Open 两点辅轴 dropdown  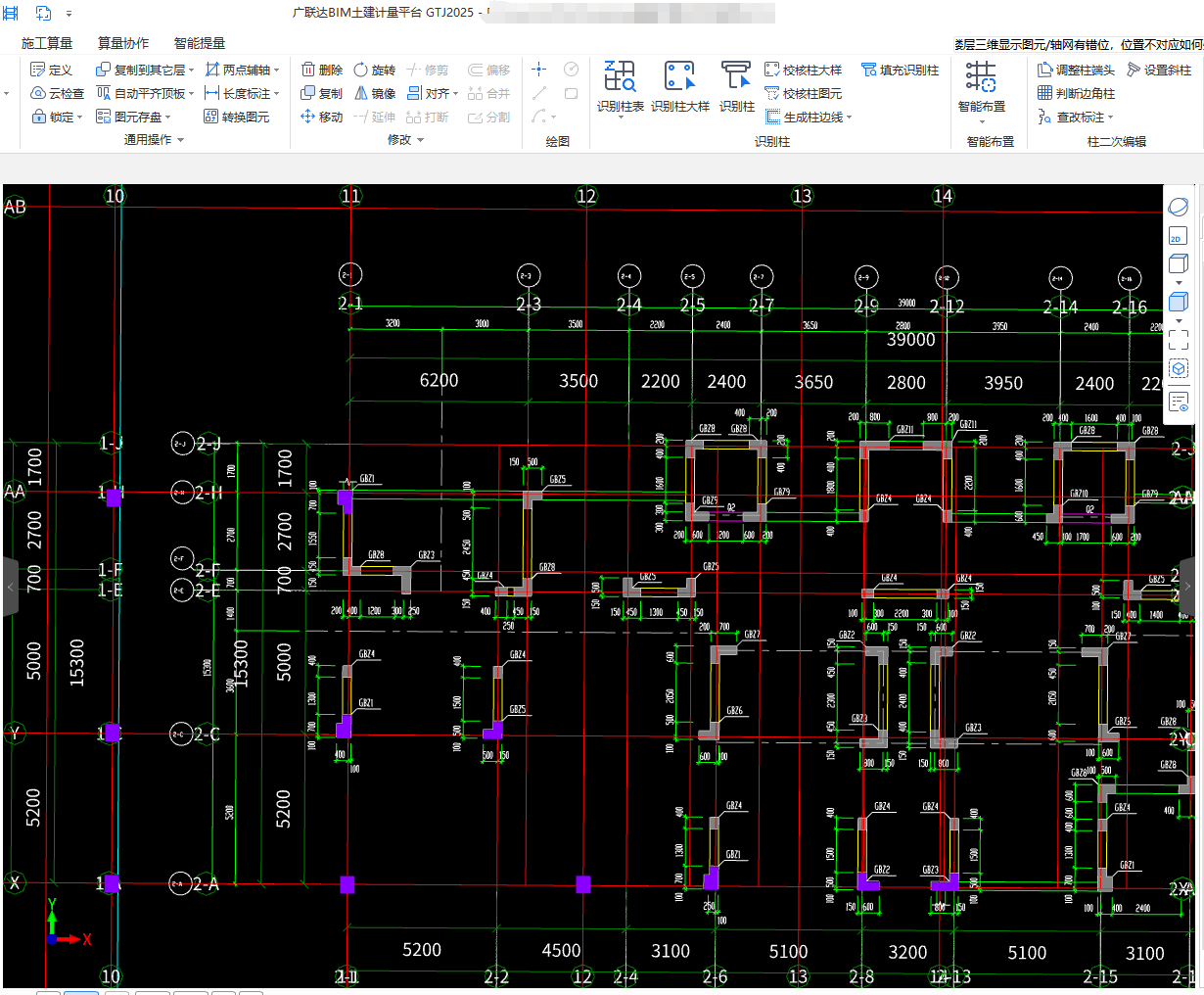277,71
